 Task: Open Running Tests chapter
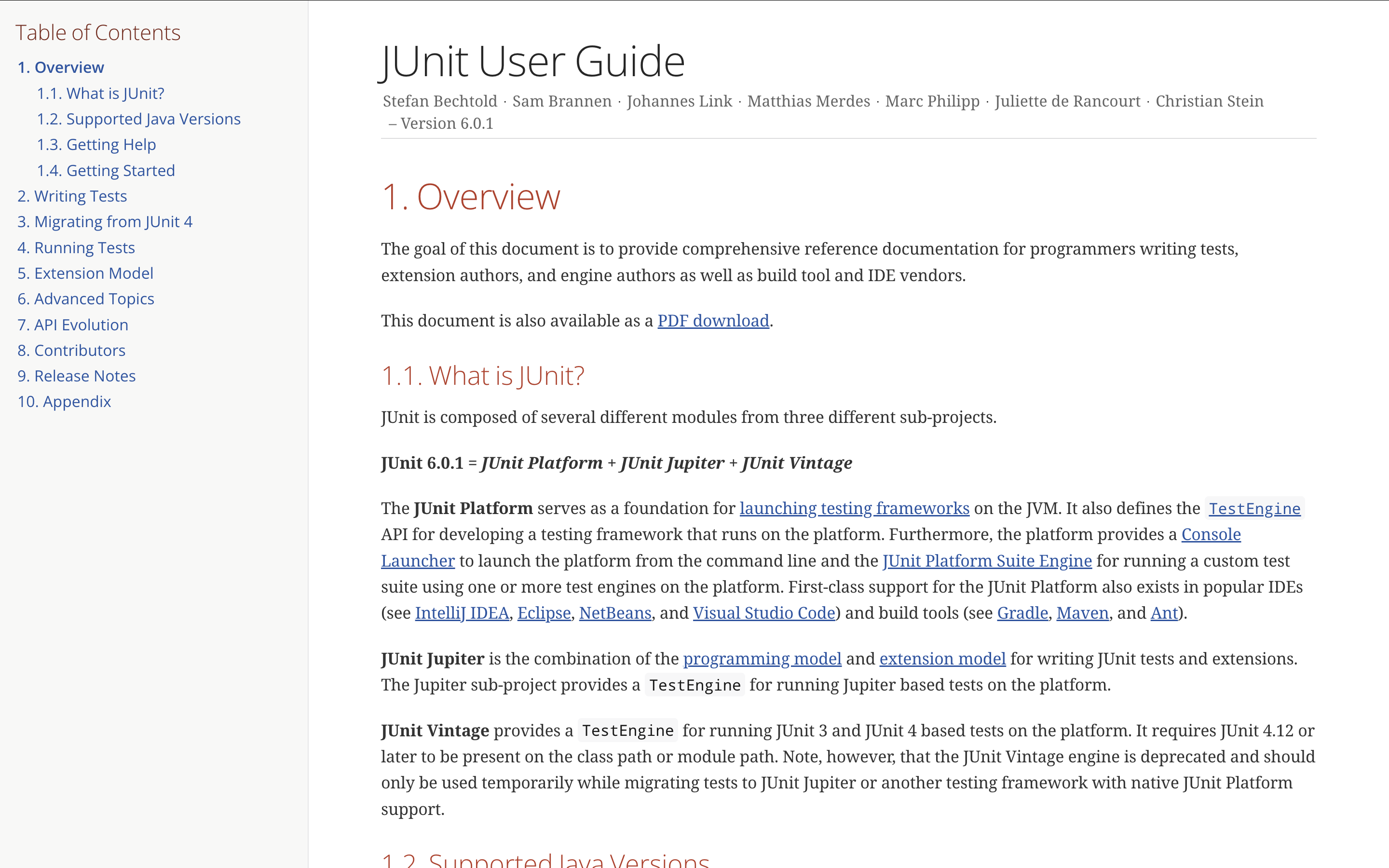76,247
